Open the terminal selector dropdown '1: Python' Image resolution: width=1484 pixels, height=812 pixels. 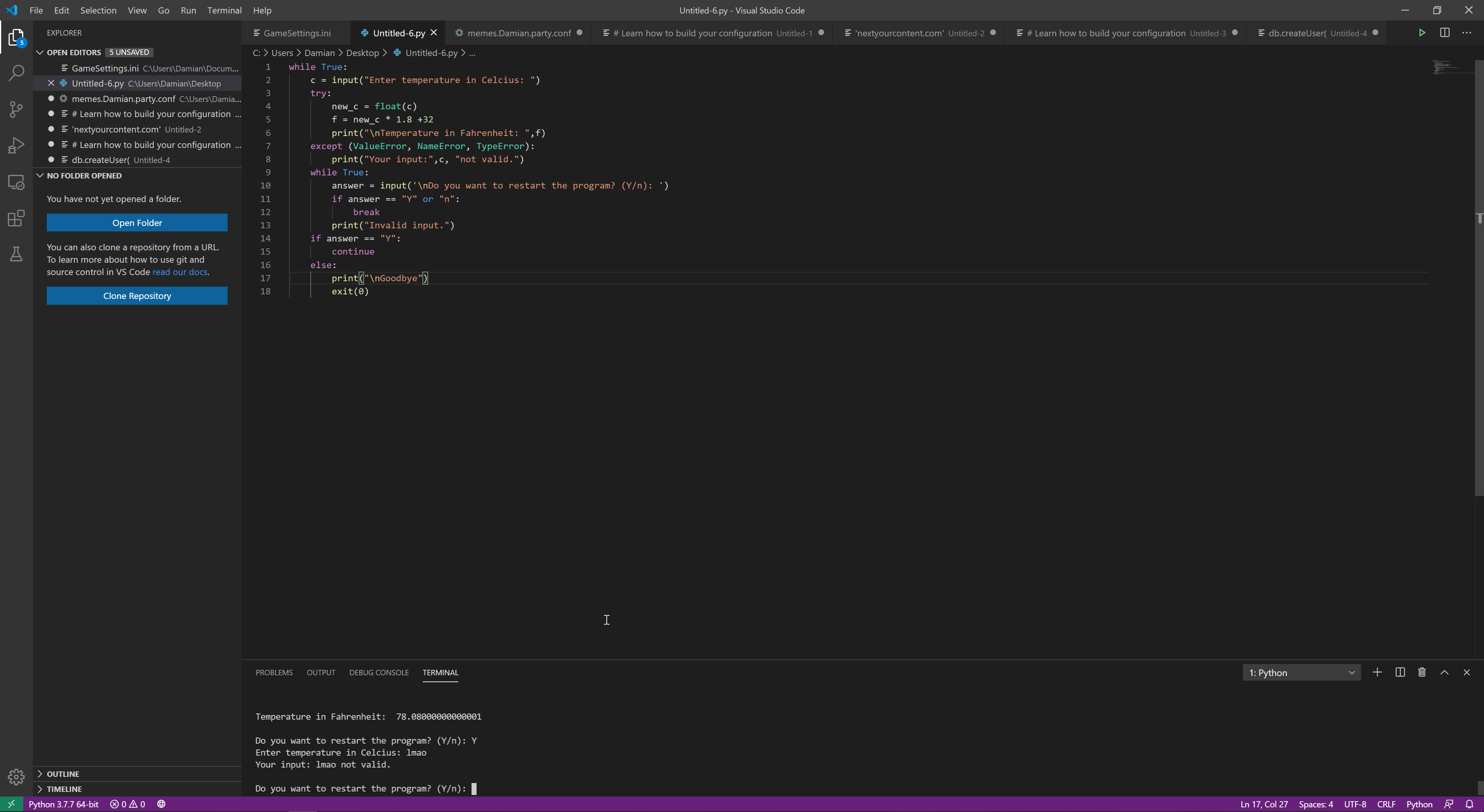(x=1301, y=673)
